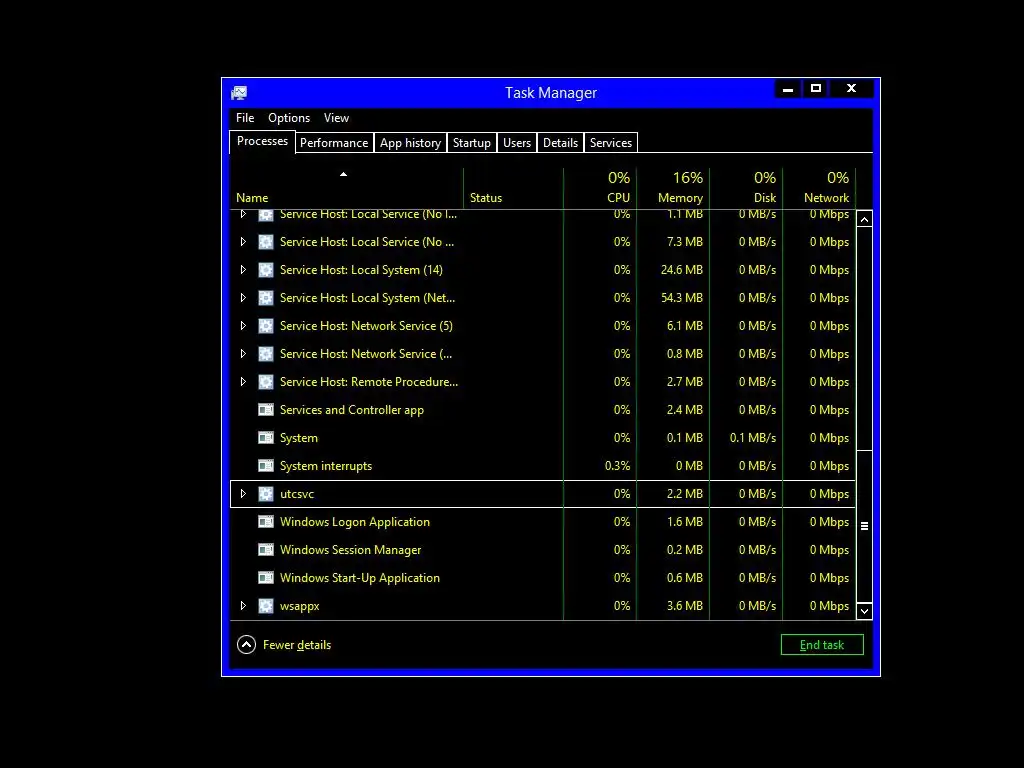Click the Windows Logon Application icon

(x=266, y=522)
